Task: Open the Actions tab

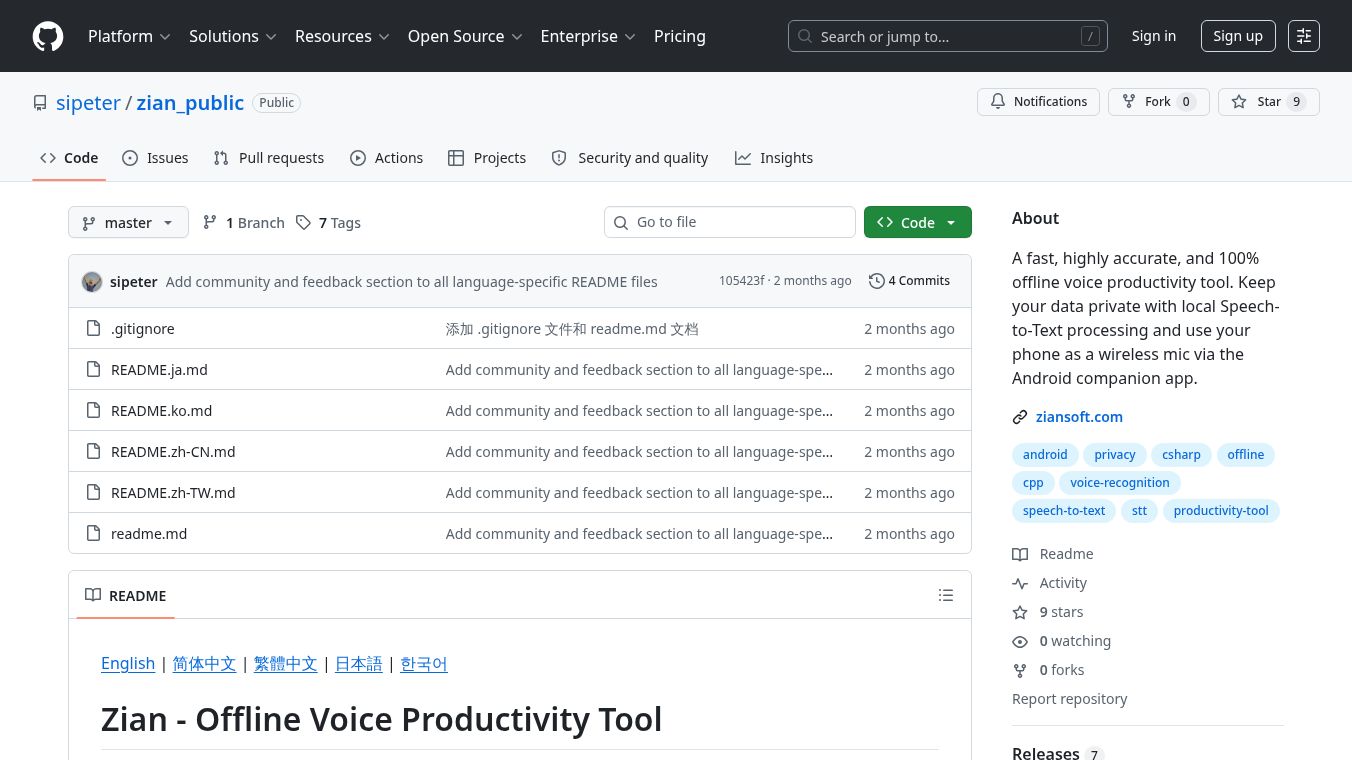Action: click(x=387, y=158)
